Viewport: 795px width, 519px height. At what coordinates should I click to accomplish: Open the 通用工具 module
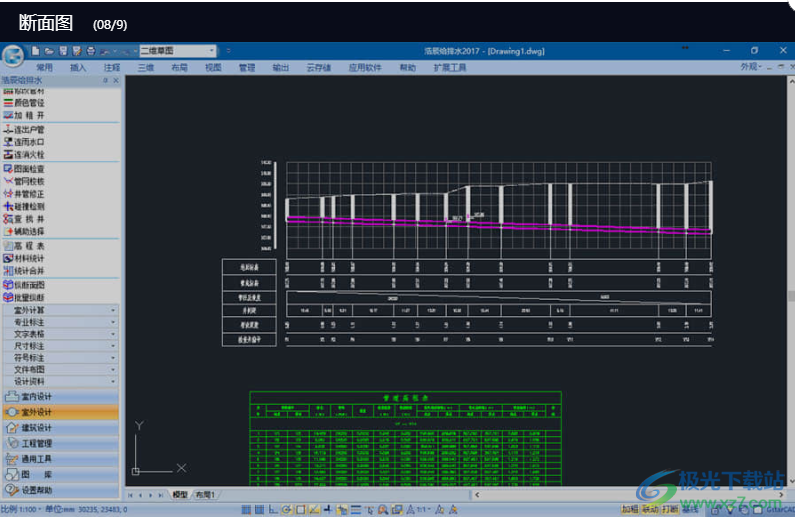[x=60, y=459]
